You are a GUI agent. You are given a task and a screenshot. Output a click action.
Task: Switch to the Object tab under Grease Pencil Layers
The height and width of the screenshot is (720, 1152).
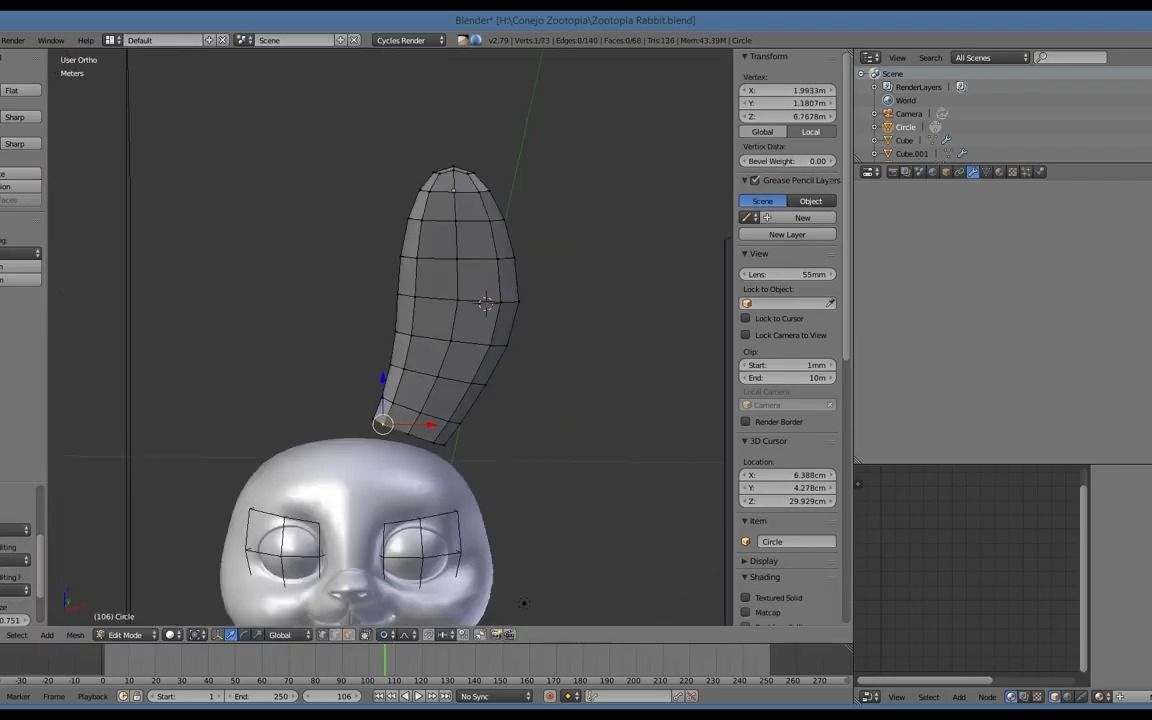(x=810, y=201)
